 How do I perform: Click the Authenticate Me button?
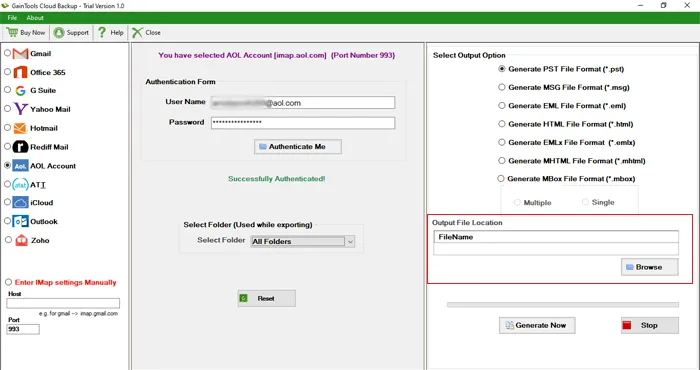tap(298, 146)
